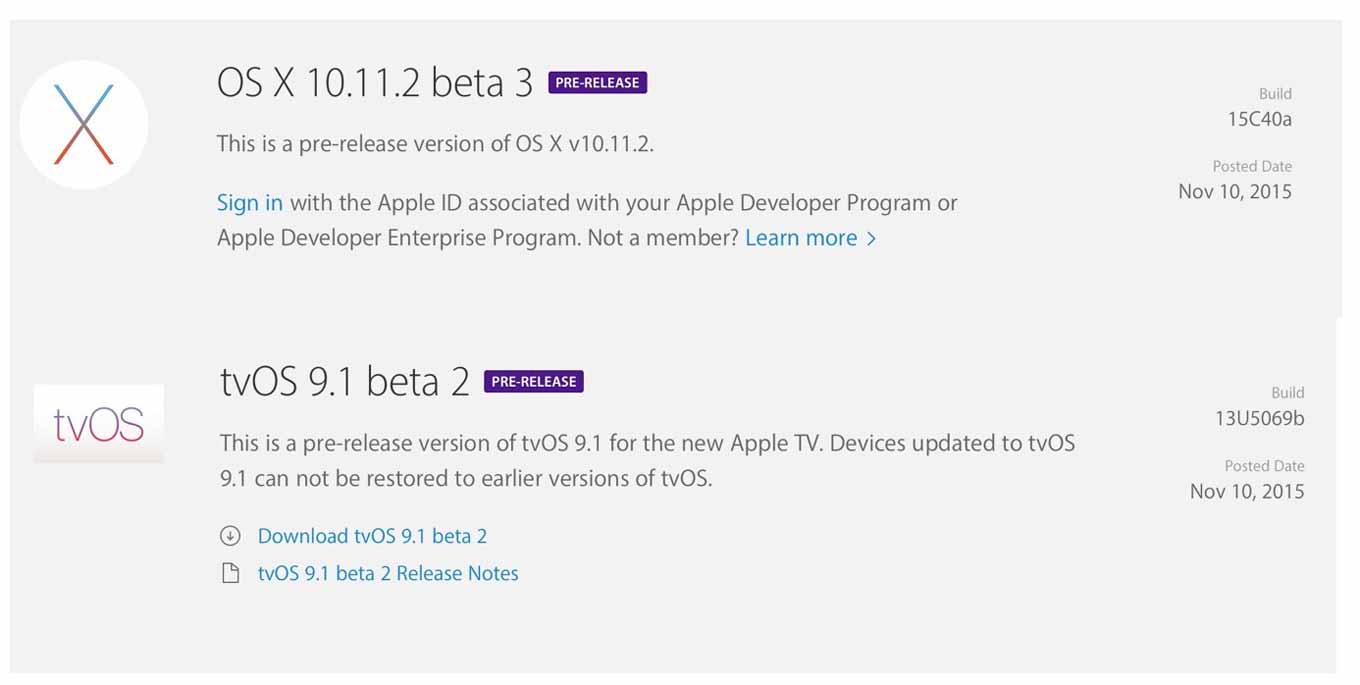The image size is (1360, 685).
Task: Click the OS X posted date Nov 10, 2015
Action: [1235, 192]
